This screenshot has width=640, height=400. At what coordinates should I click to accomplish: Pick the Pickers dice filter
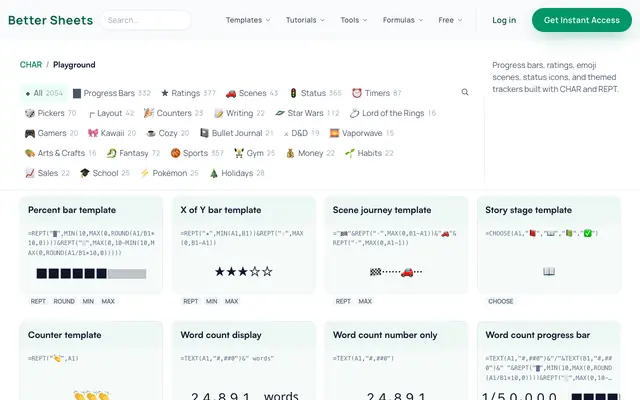(x=51, y=113)
